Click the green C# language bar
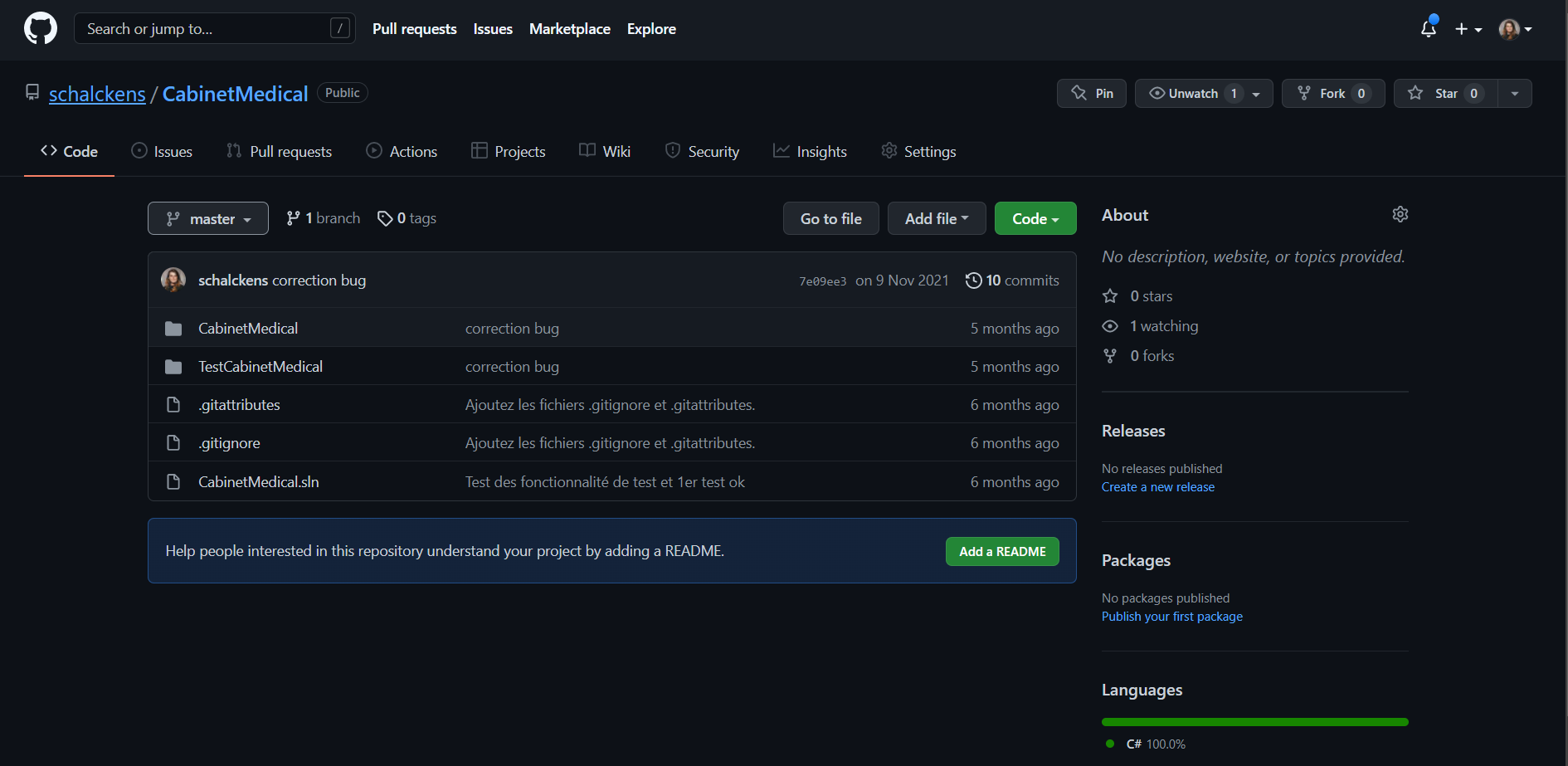 pos(1255,722)
